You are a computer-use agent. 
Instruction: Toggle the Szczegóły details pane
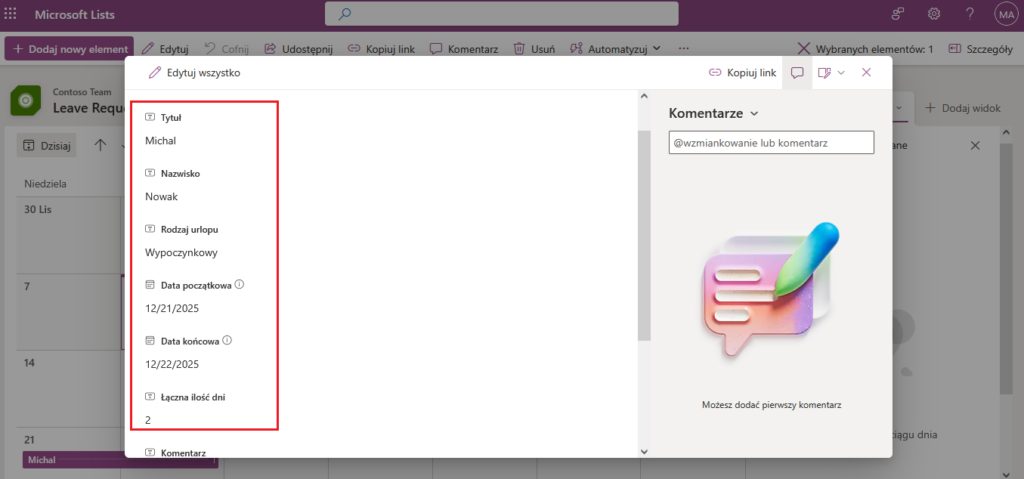(x=982, y=48)
